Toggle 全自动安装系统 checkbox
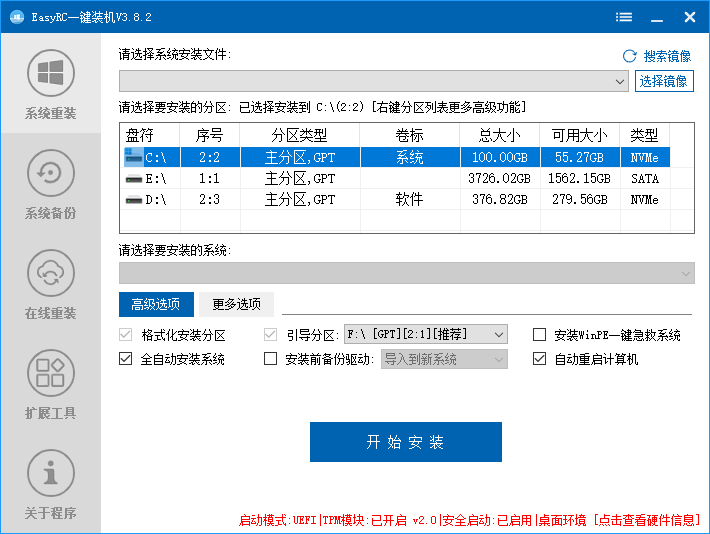This screenshot has height=534, width=710. [x=125, y=359]
